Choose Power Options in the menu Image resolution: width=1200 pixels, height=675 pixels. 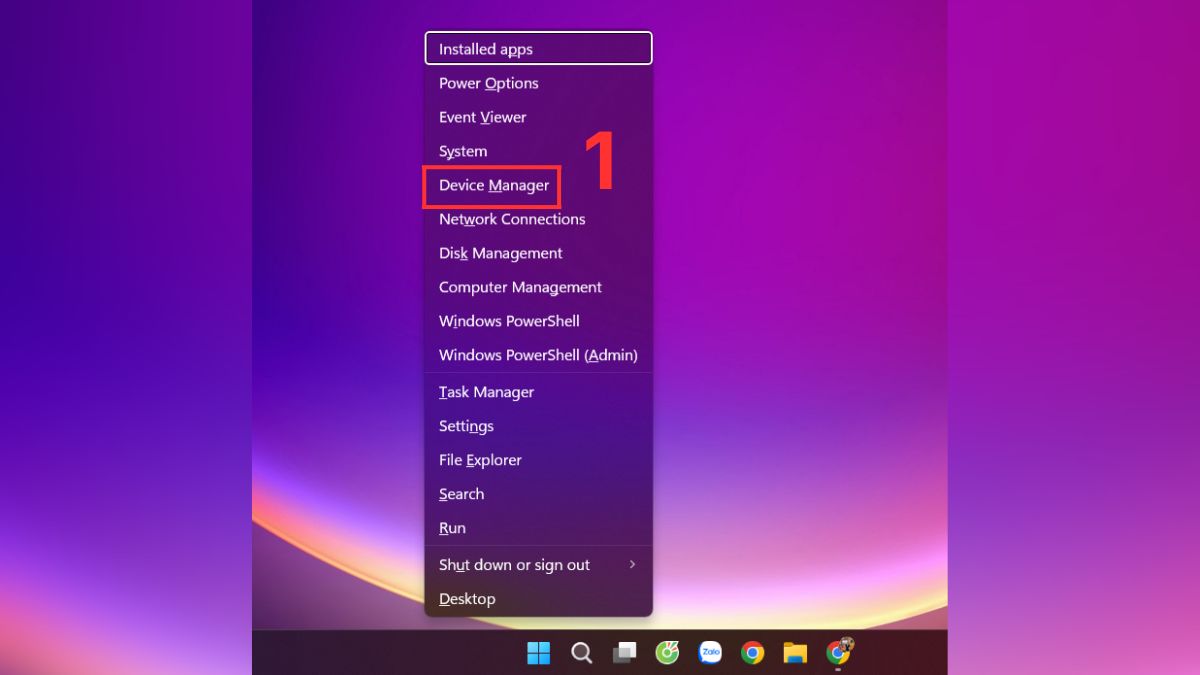pos(489,83)
